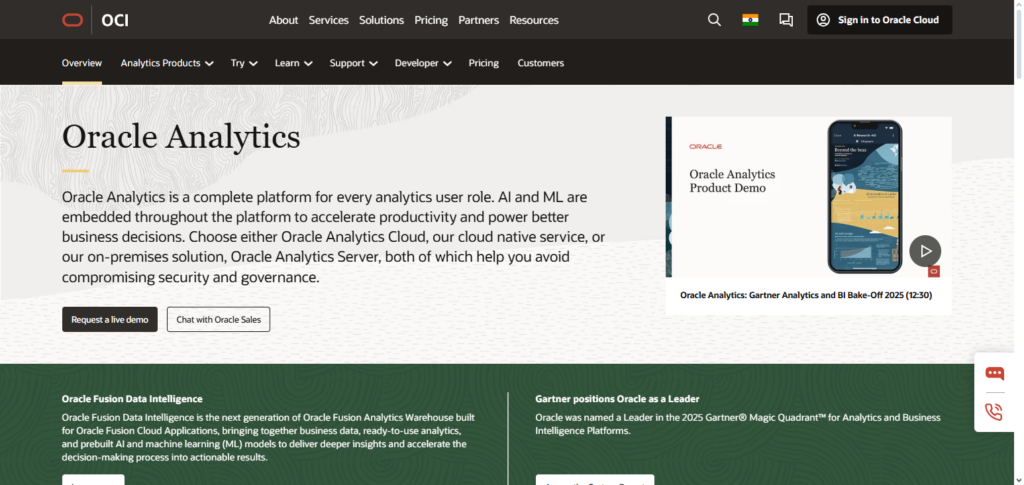The image size is (1024, 485).
Task: Click Chat with Oracle Sales button
Action: click(218, 319)
